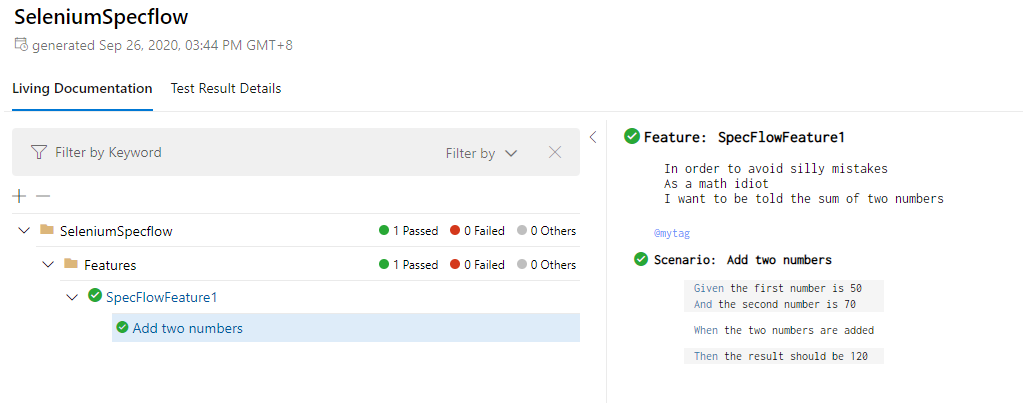The width and height of the screenshot is (1023, 403).
Task: Open the SpecFlowFeature1 link in tree
Action: coord(161,297)
